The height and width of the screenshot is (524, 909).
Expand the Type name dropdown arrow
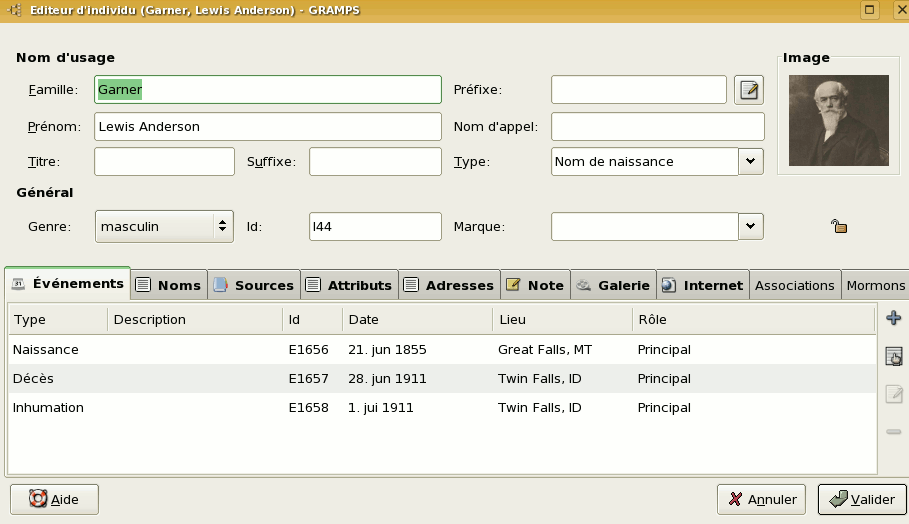click(x=751, y=161)
